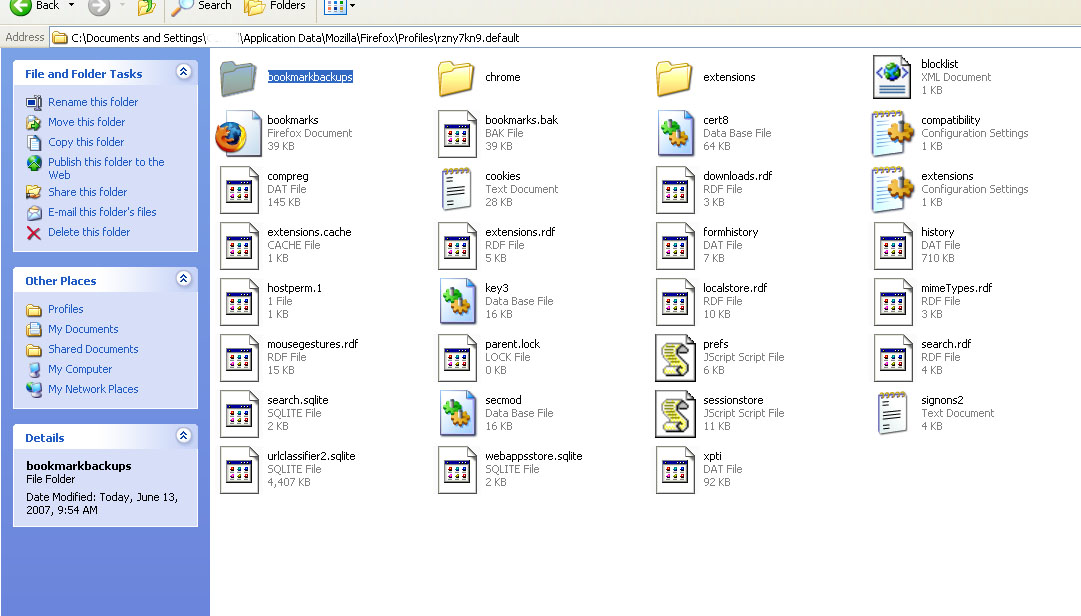Viewport: 1081px width, 616px height.
Task: Click the Rename this folder link
Action: 93,102
